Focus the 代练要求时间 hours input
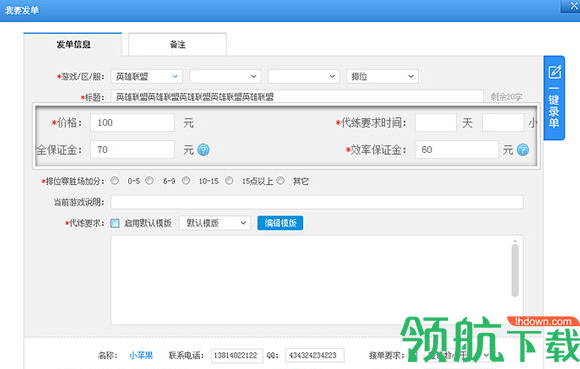 click(x=503, y=122)
